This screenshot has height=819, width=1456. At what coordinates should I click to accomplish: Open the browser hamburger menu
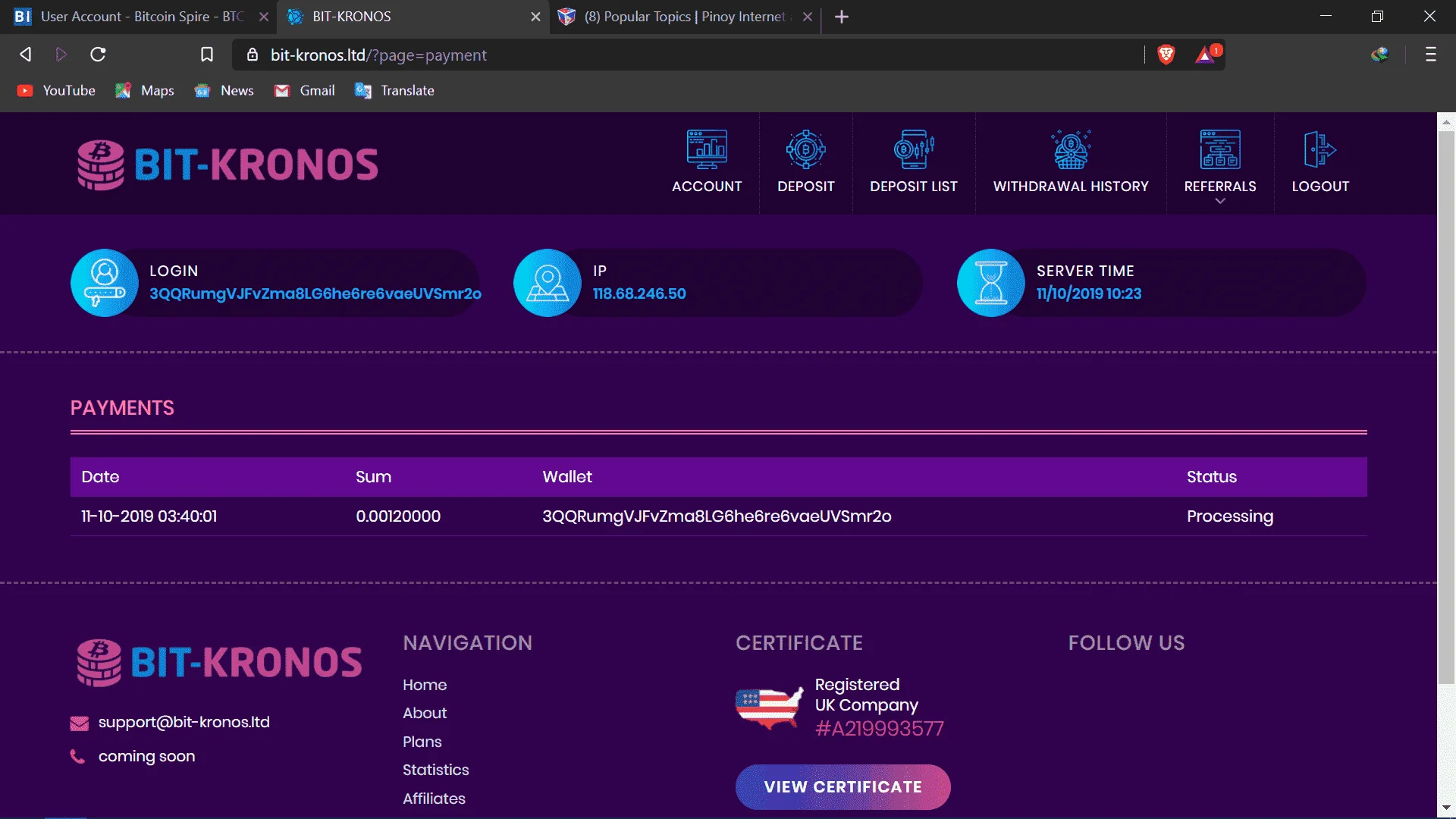pyautogui.click(x=1431, y=55)
